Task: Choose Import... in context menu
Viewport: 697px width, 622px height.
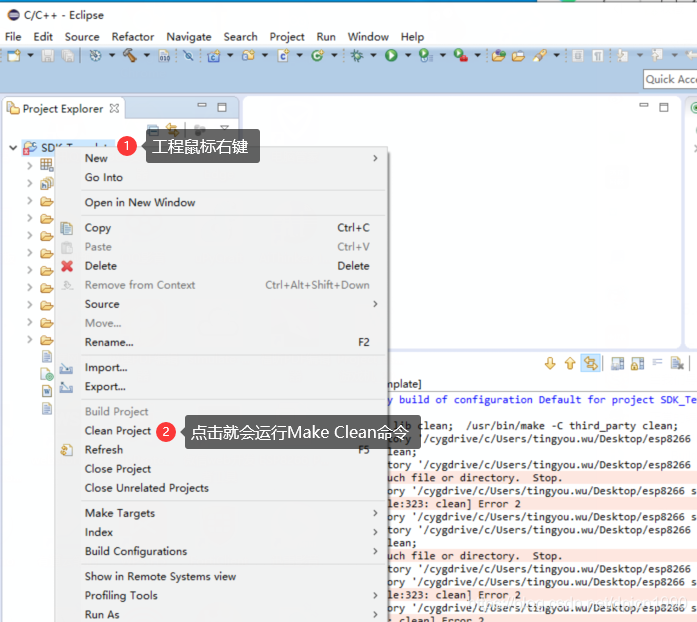Action: (x=106, y=368)
